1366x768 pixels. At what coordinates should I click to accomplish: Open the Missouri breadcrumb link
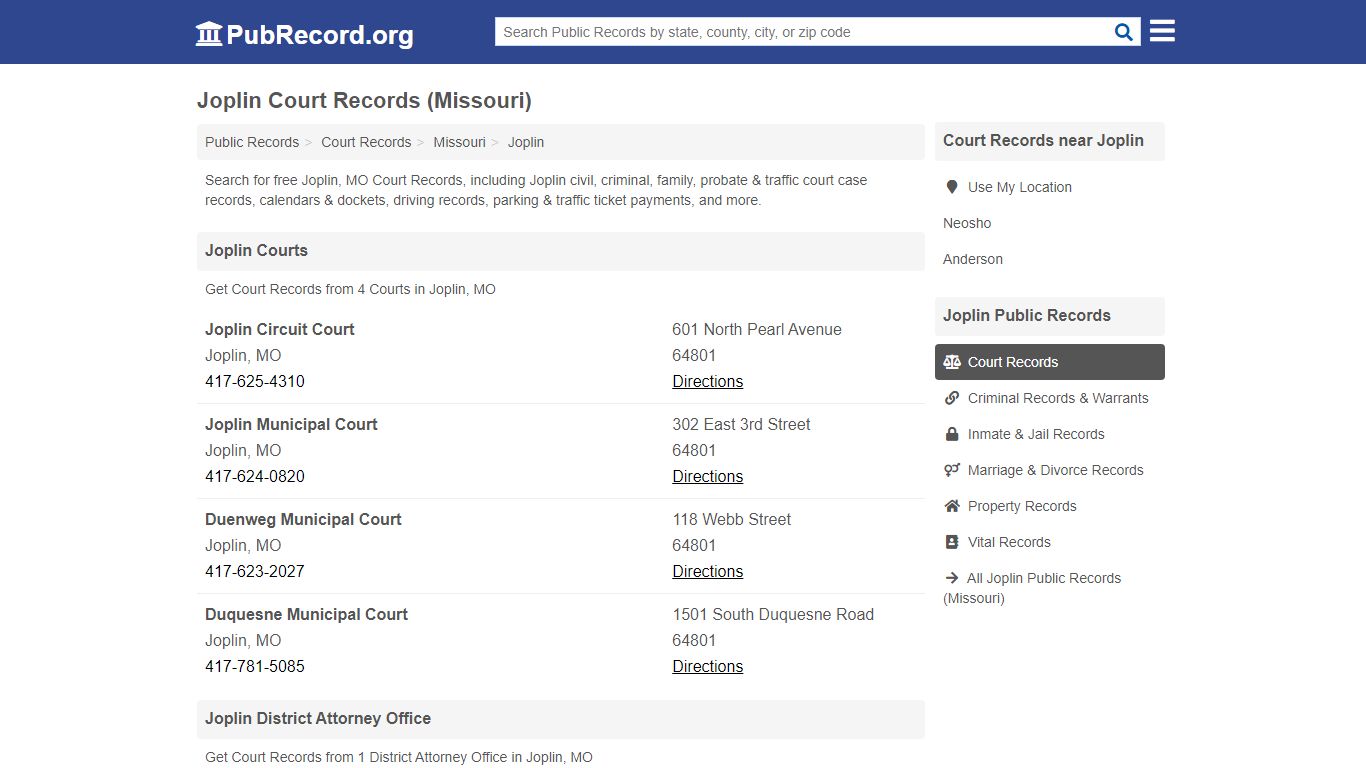point(459,142)
